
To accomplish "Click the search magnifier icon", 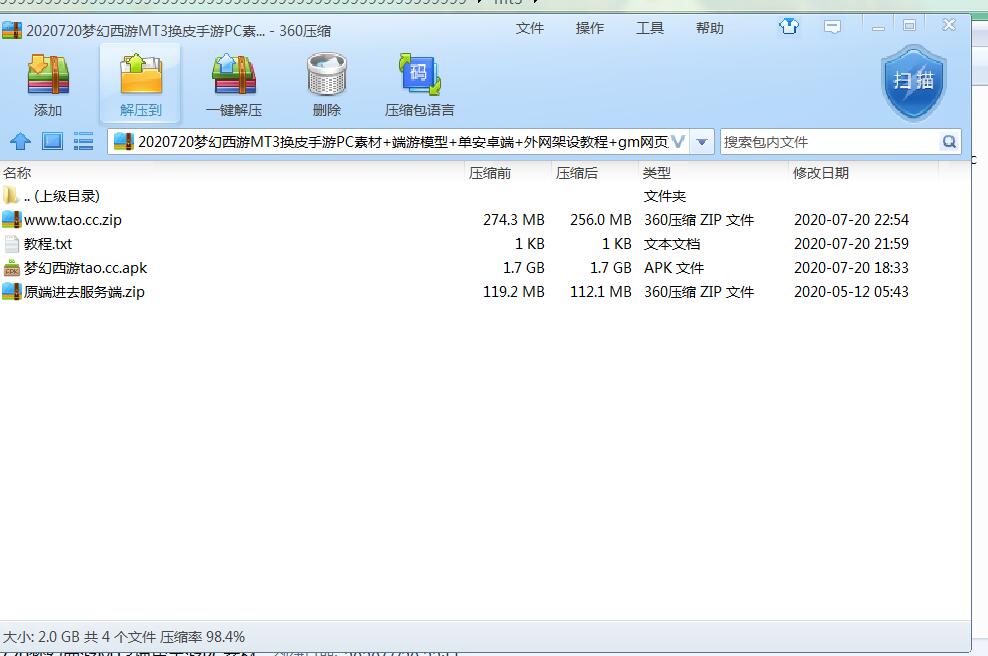I will coord(949,142).
